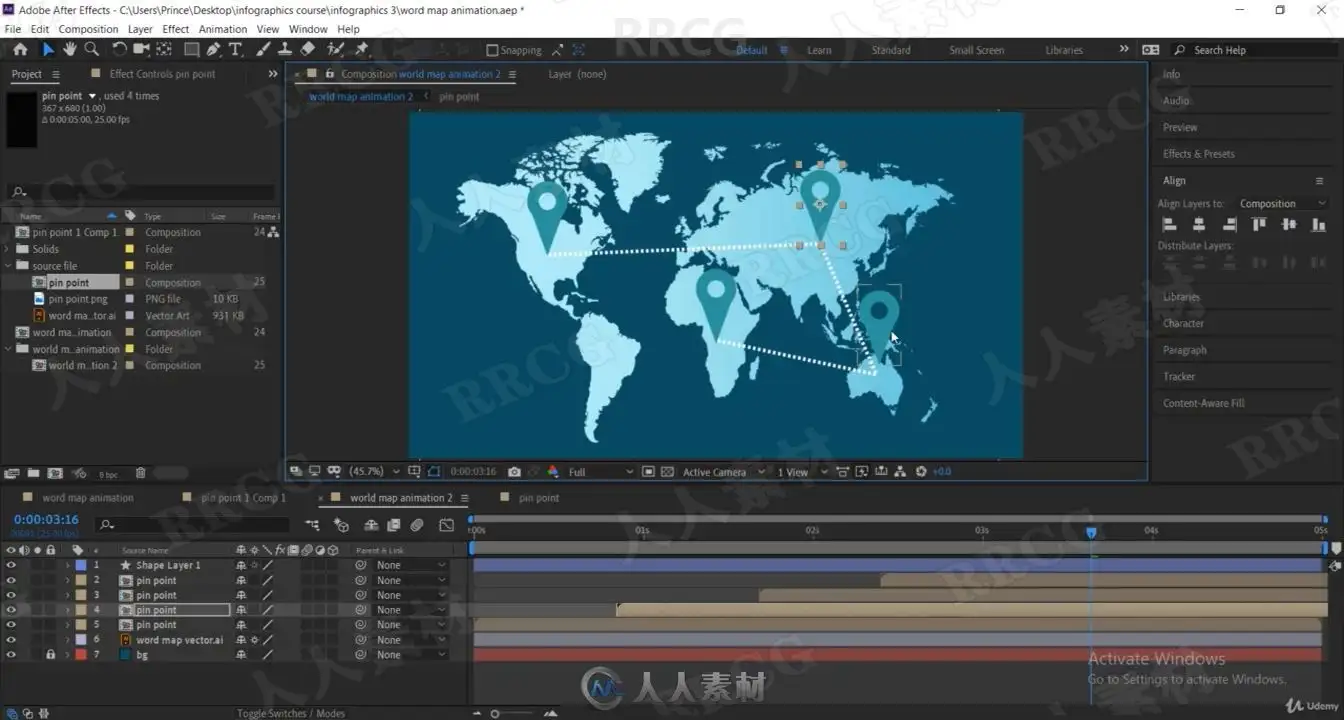Select the Selection (arrow) tool

pos(47,49)
